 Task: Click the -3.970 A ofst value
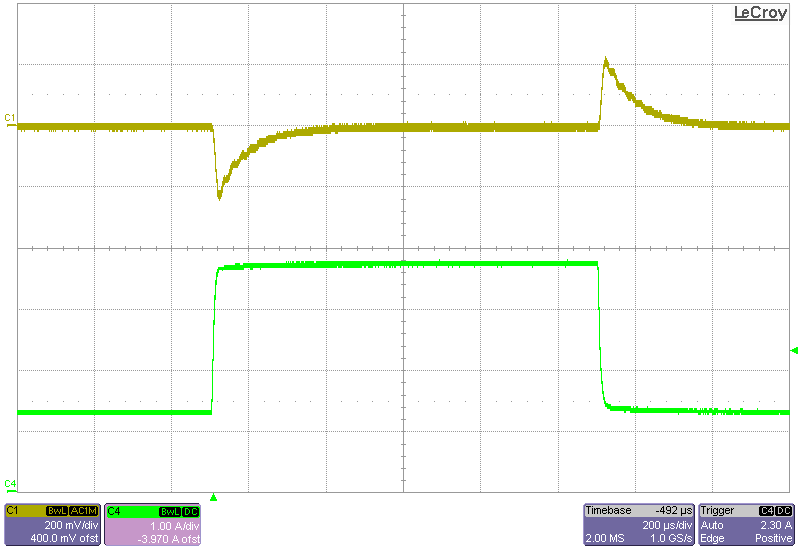[x=168, y=539]
